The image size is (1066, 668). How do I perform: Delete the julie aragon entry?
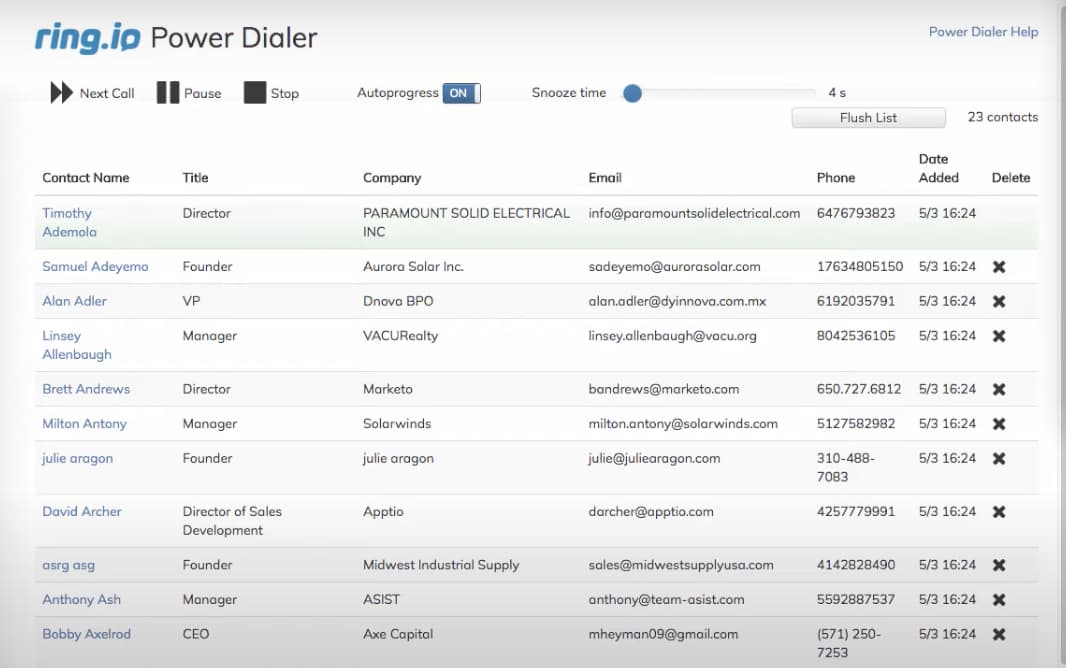click(x=998, y=458)
